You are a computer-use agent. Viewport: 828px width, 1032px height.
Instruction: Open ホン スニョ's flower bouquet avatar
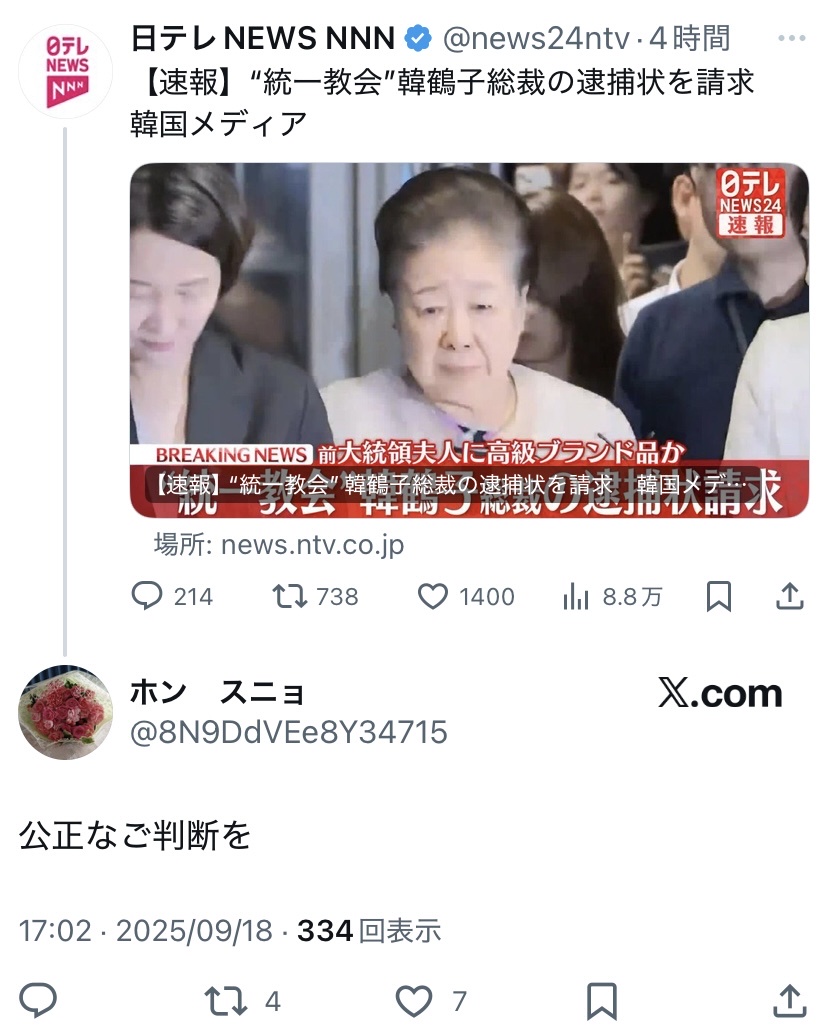point(65,712)
